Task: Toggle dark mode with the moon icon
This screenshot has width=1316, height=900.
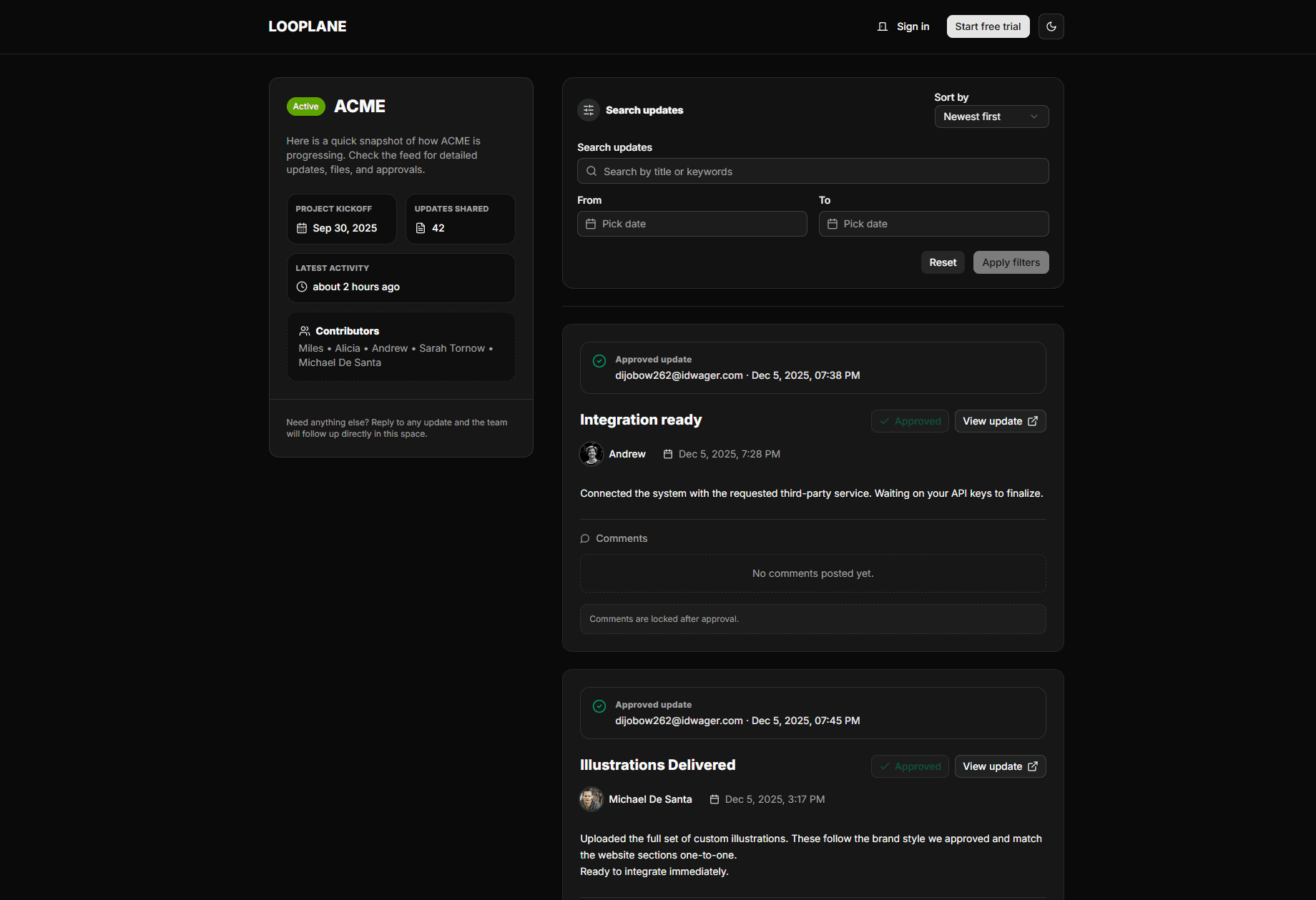Action: [x=1051, y=26]
